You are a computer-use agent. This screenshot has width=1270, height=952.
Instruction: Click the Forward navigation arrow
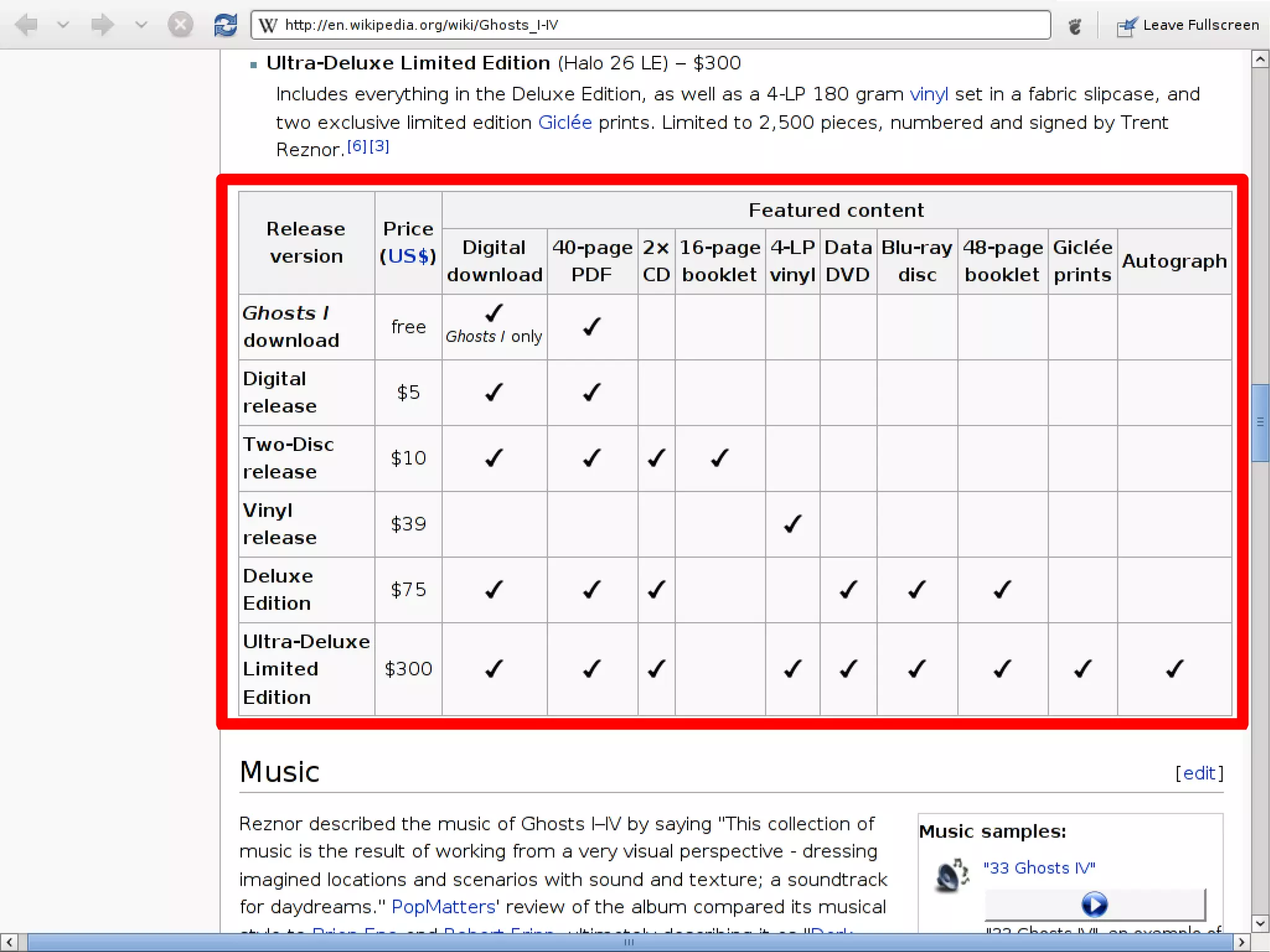click(102, 25)
